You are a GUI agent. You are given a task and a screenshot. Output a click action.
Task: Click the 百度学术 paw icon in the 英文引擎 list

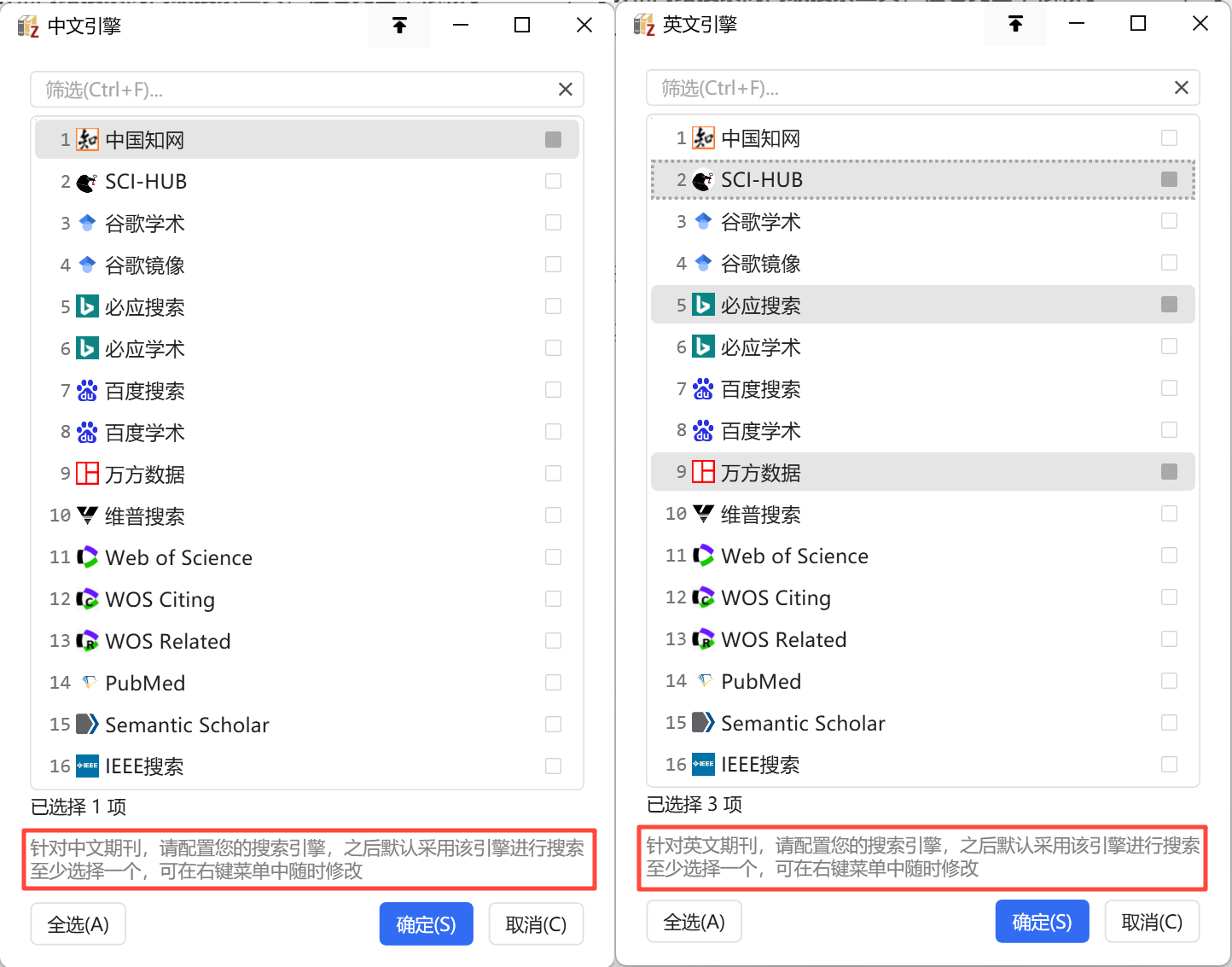point(703,430)
